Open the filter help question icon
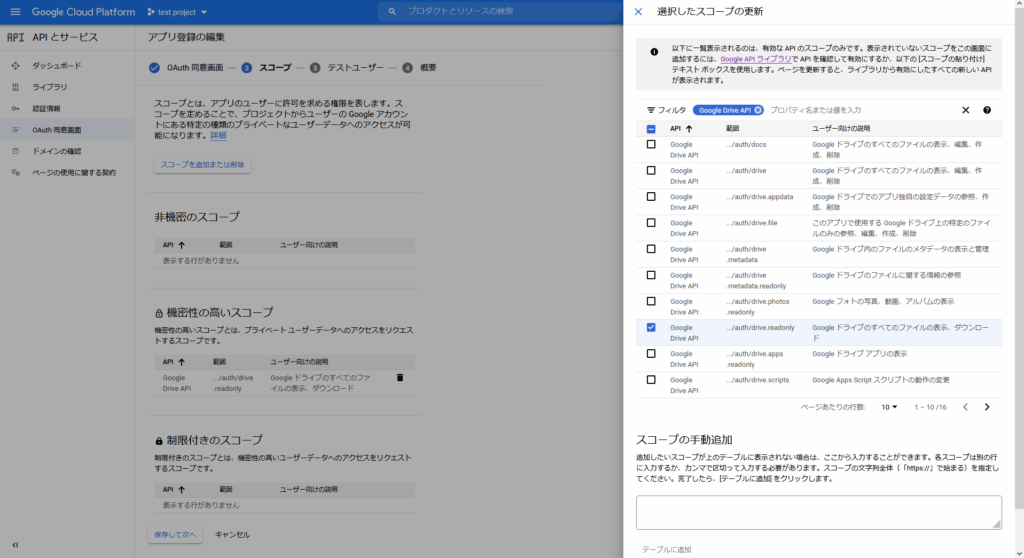 tap(987, 110)
